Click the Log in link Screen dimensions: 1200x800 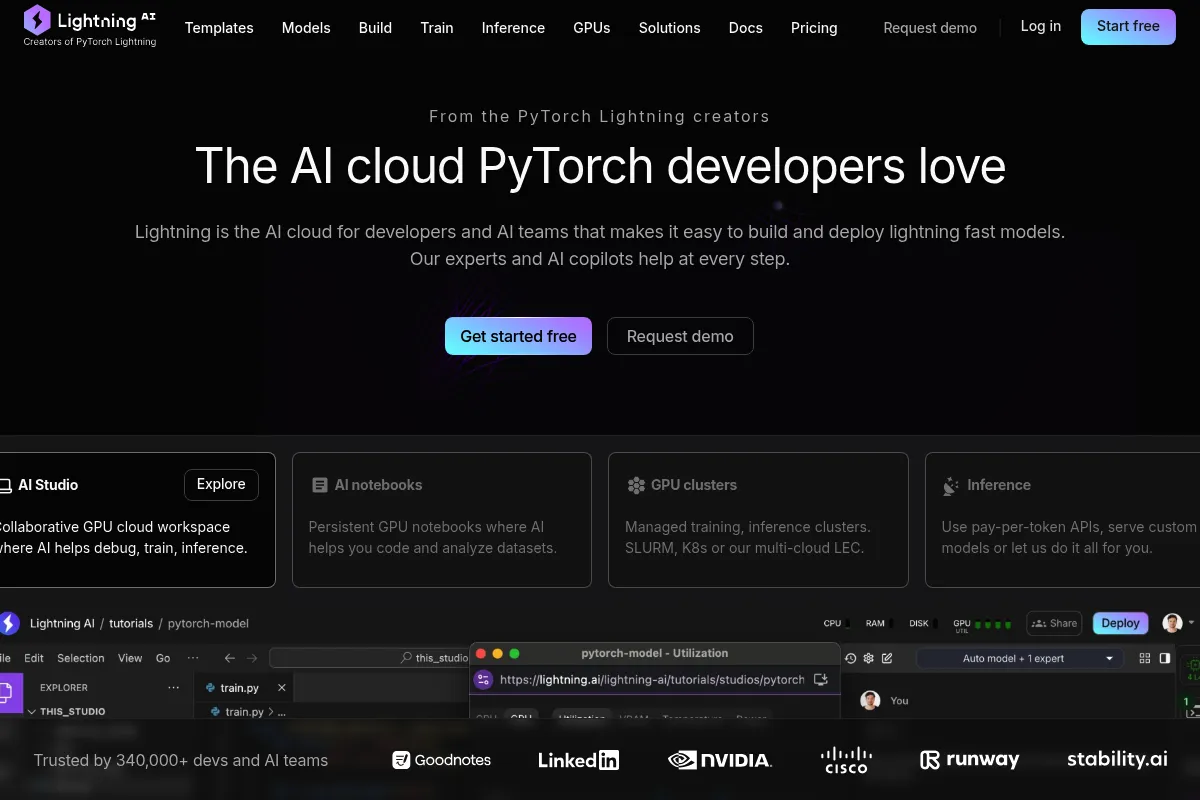[1041, 27]
